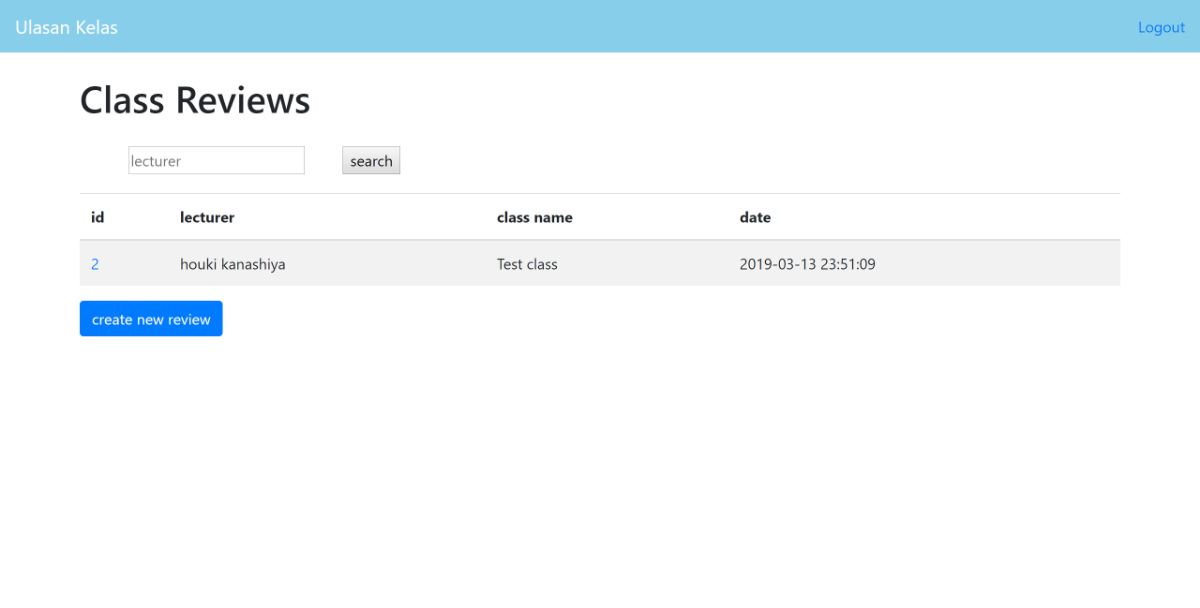This screenshot has width=1200, height=608.
Task: Focus the lecturer search input field
Action: 216,161
